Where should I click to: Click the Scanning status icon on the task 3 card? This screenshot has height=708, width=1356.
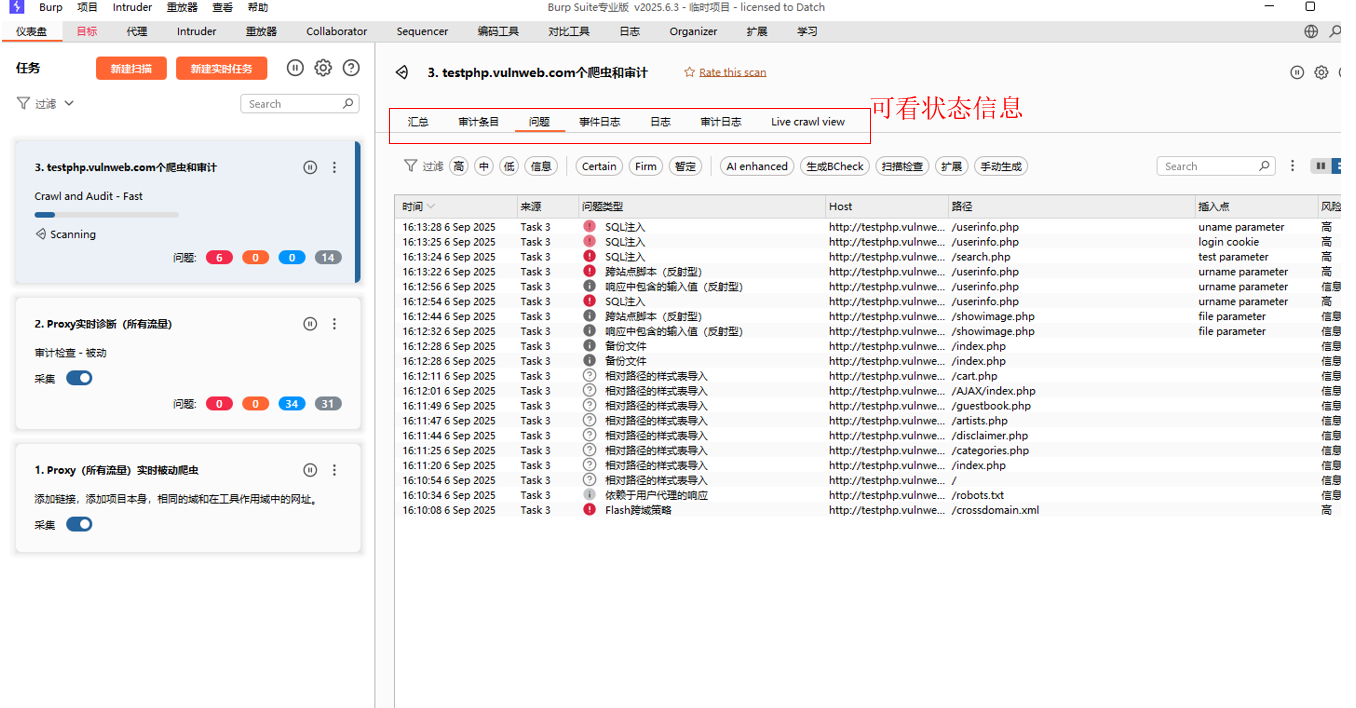point(40,234)
